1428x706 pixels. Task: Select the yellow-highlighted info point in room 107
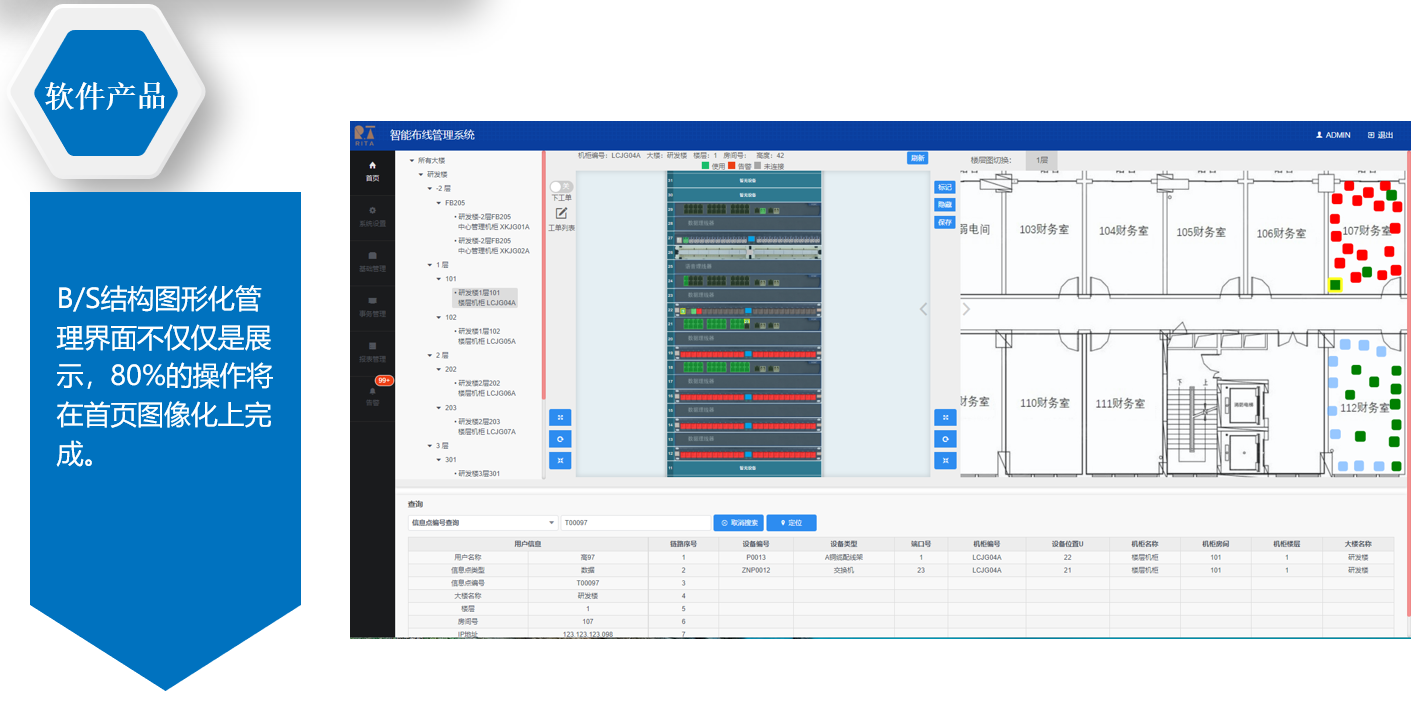tap(1334, 285)
